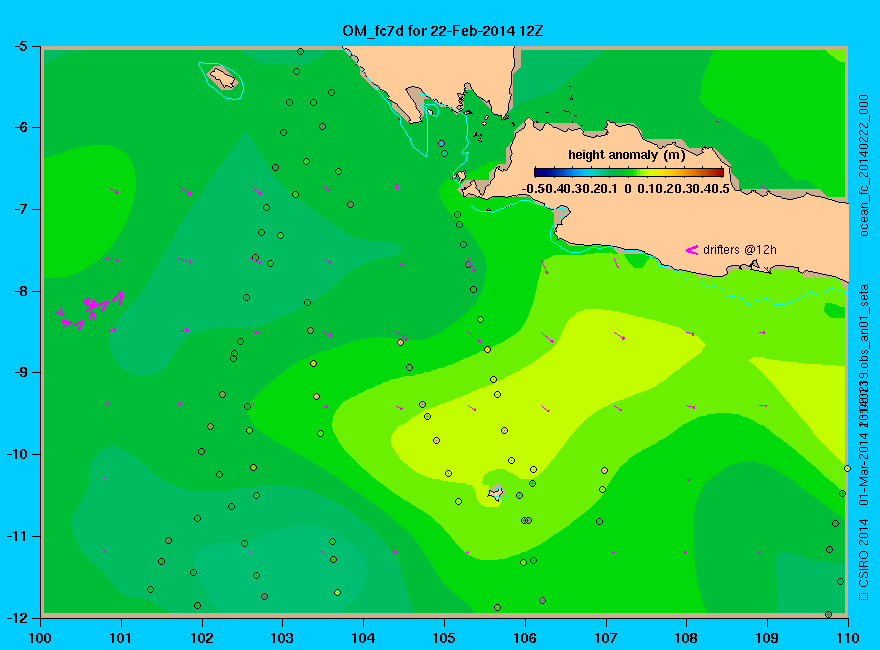Click the x-axis label 109

pos(767,638)
